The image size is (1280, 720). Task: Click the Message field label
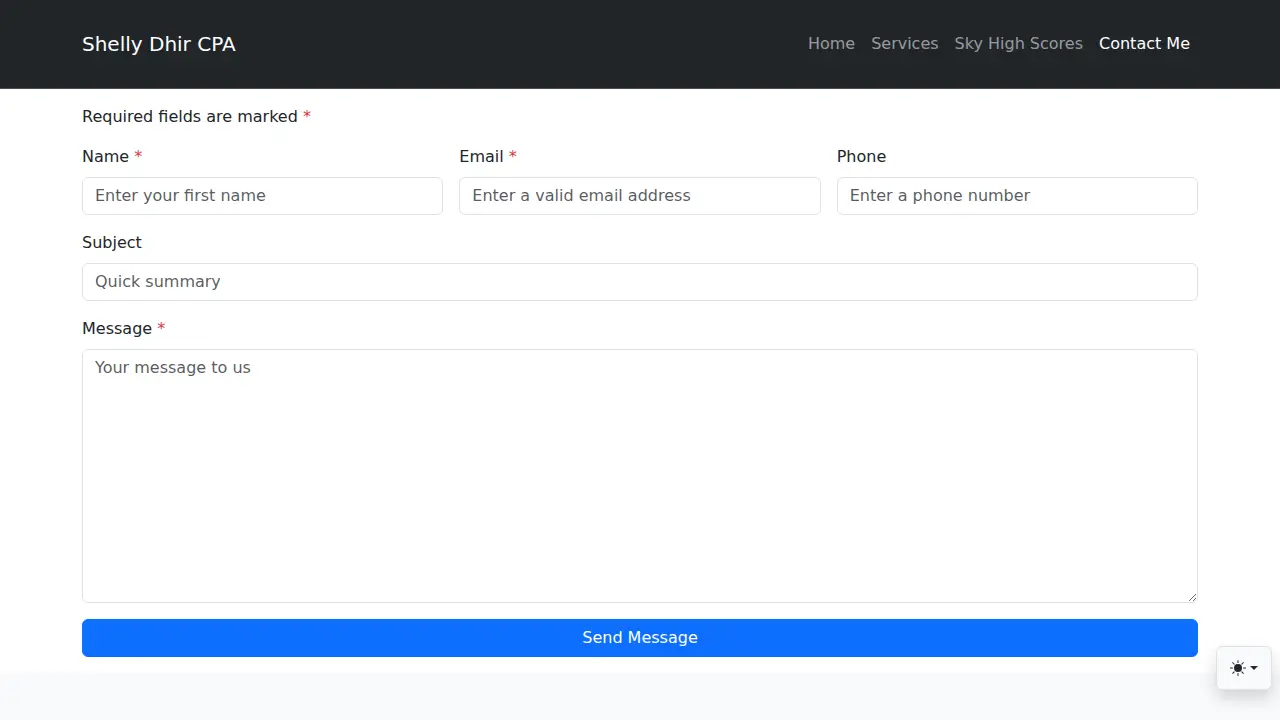click(123, 329)
